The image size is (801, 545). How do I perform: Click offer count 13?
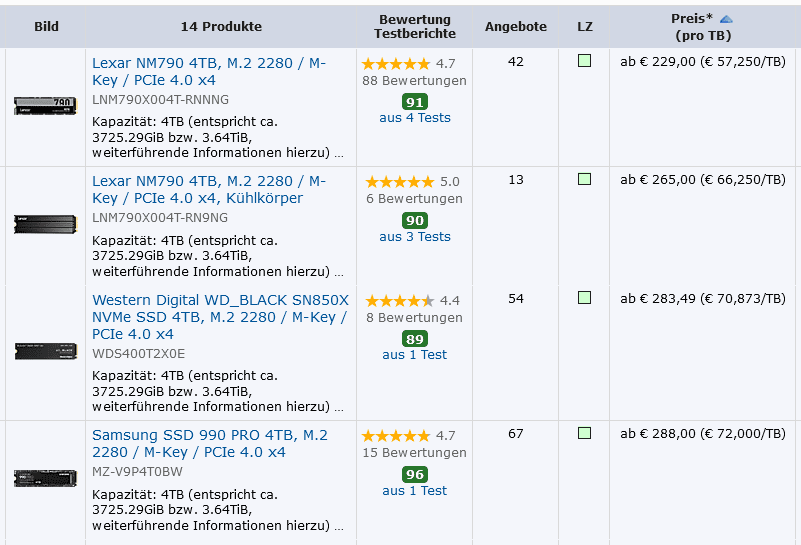pyautogui.click(x=515, y=180)
